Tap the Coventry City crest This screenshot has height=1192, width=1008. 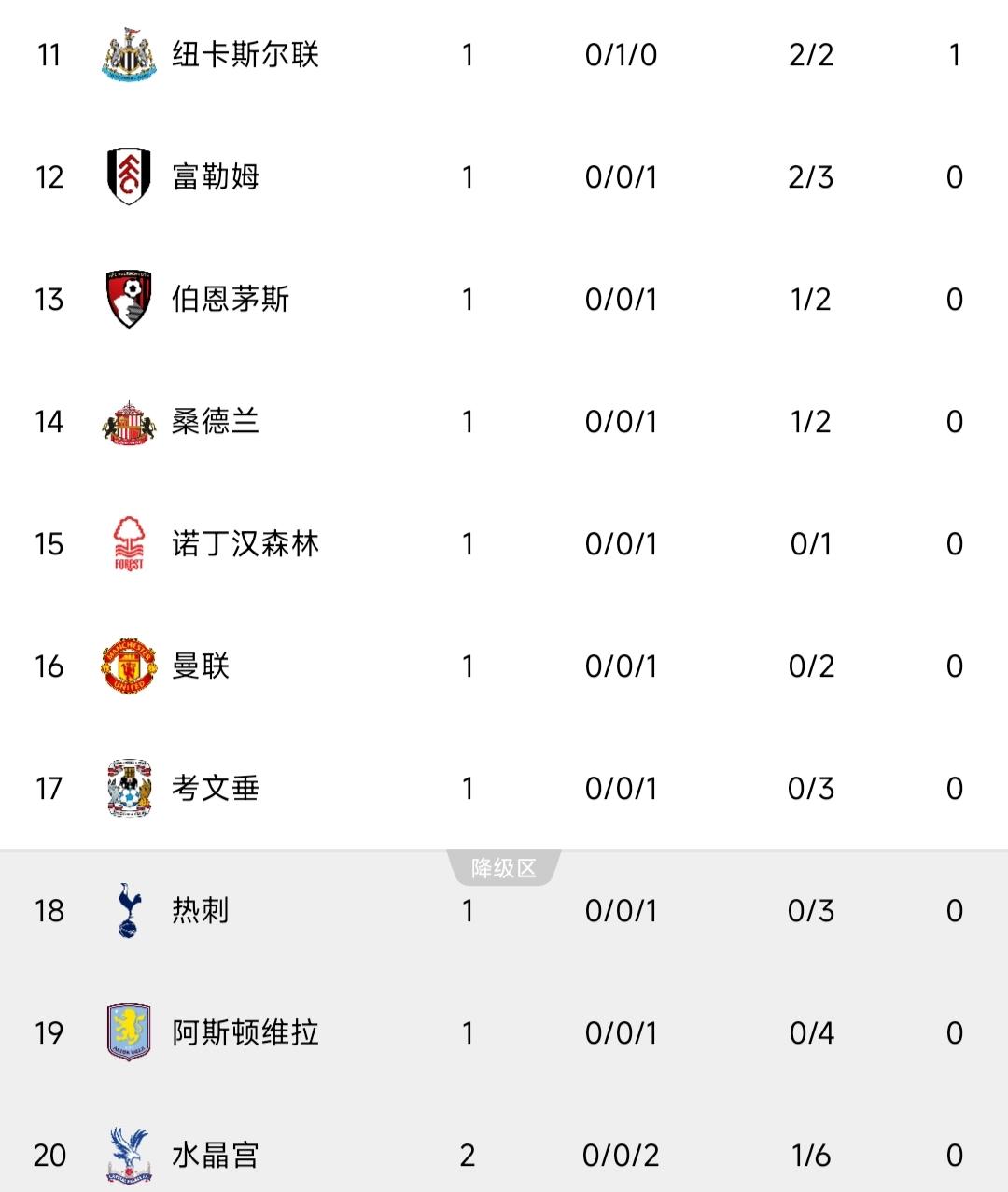(x=129, y=788)
